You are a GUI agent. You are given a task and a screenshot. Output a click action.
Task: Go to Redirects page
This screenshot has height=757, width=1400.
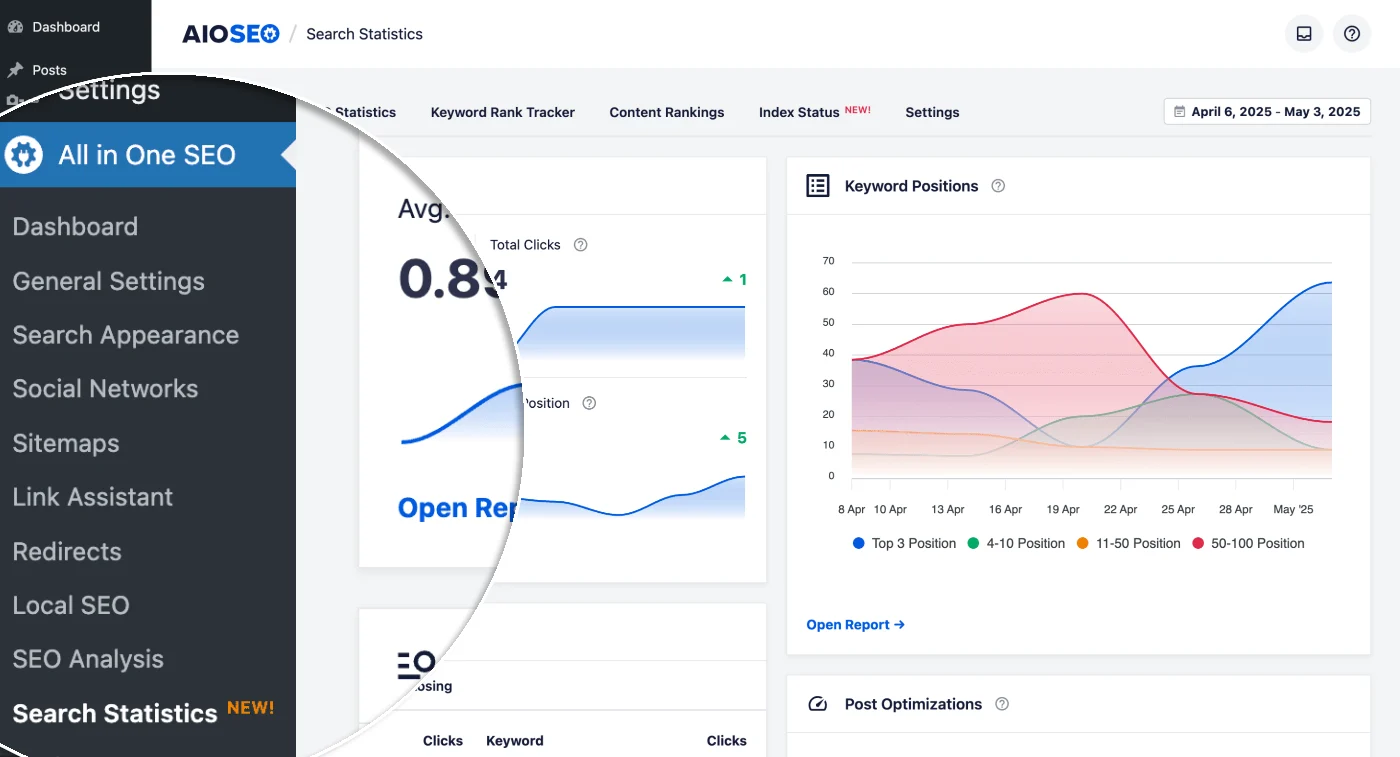(67, 551)
